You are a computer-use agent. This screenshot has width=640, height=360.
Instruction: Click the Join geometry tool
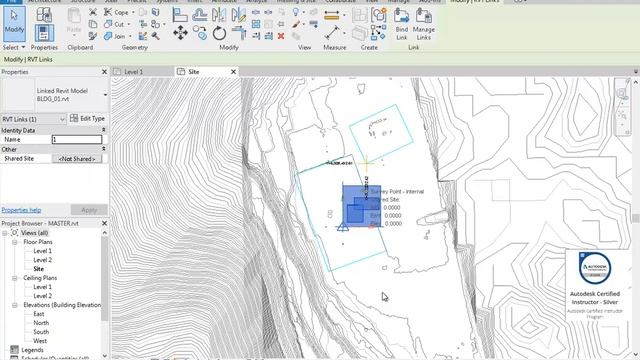pyautogui.click(x=115, y=36)
